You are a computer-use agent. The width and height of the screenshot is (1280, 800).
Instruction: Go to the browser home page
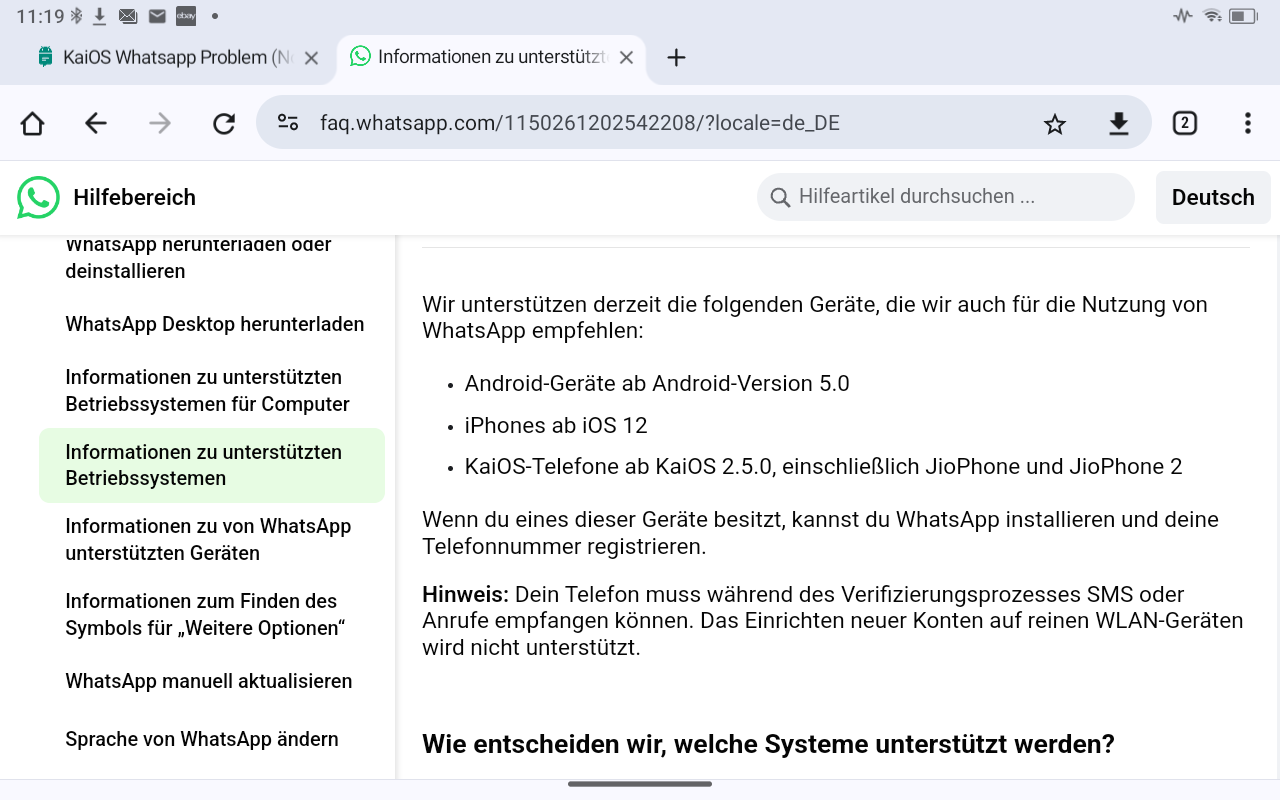click(x=32, y=123)
